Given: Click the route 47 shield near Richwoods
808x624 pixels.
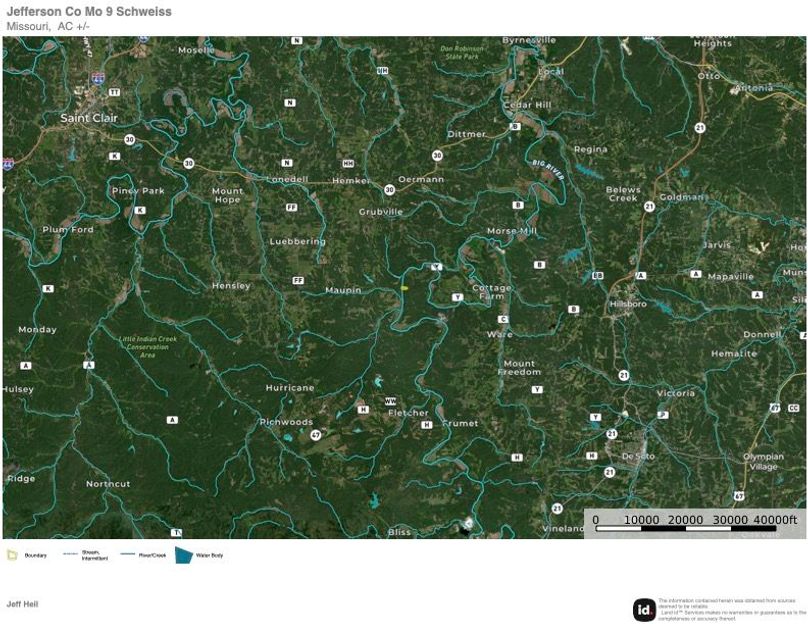Looking at the screenshot, I should [x=316, y=435].
